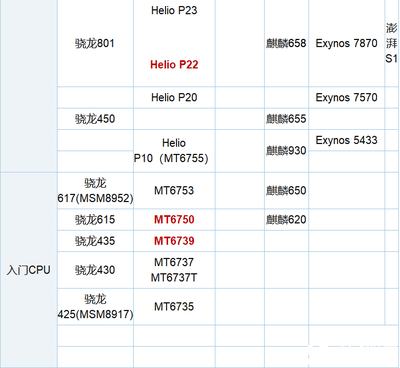Select the MT6737 MT6737T cell
The height and width of the screenshot is (368, 400).
pos(174,270)
